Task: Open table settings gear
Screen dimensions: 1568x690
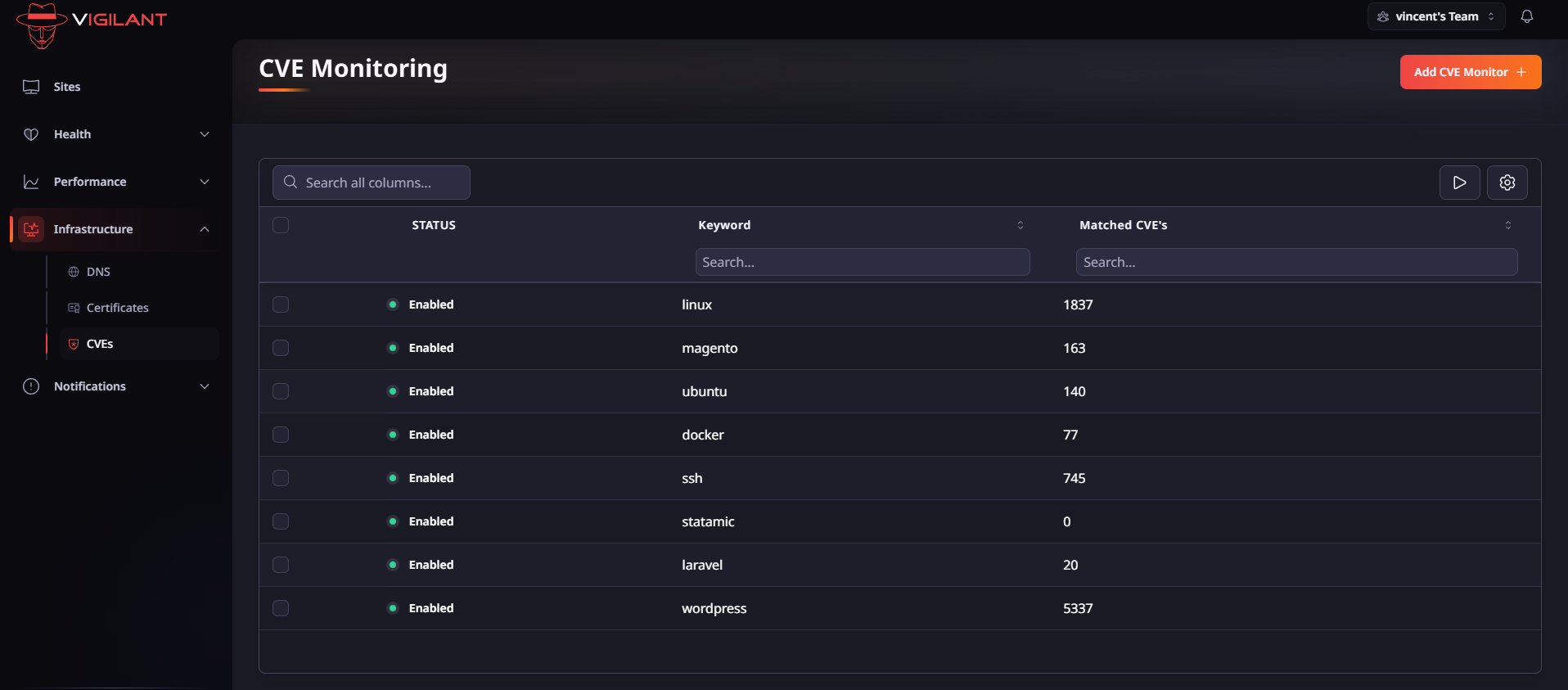Action: click(x=1507, y=183)
